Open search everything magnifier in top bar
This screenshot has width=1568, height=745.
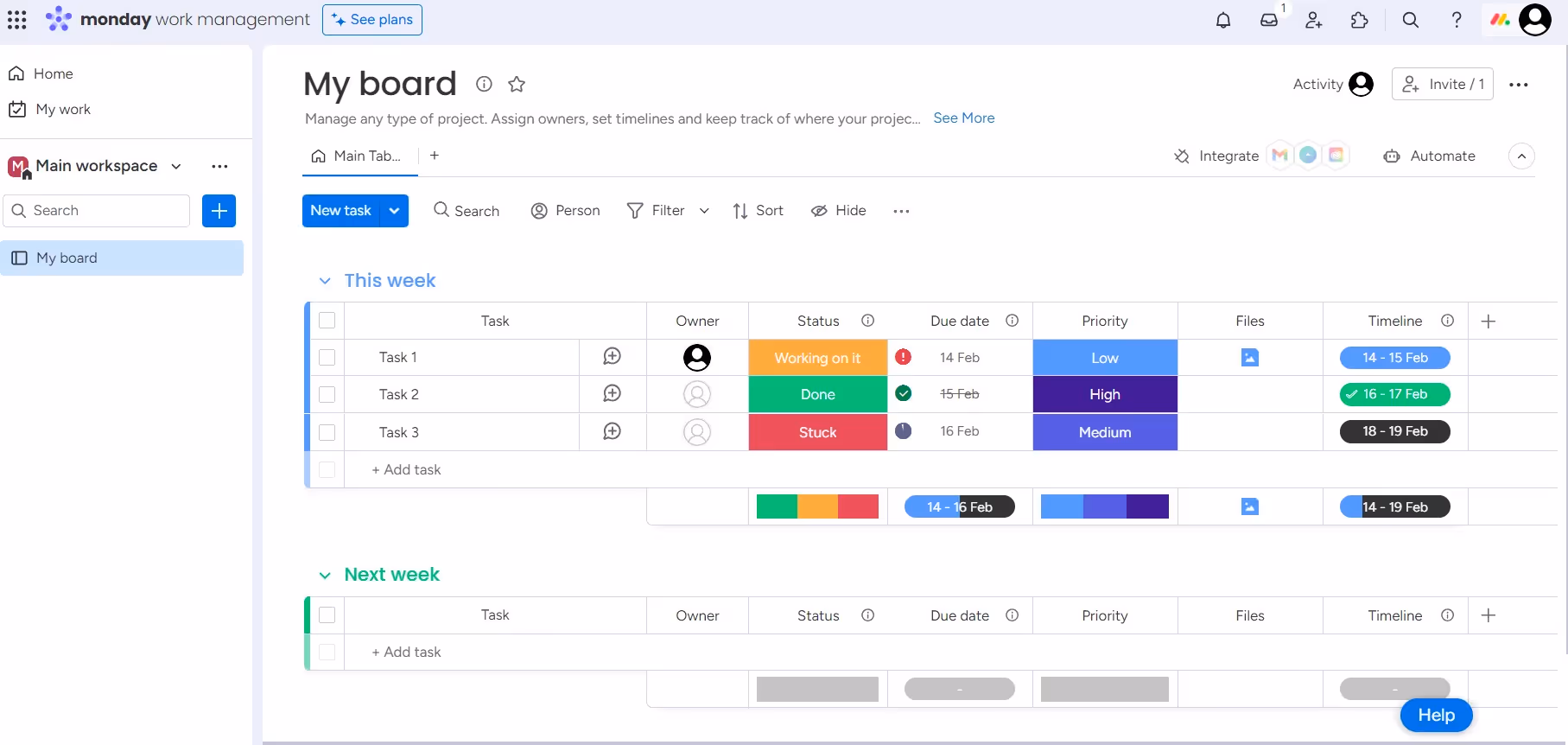[1411, 20]
